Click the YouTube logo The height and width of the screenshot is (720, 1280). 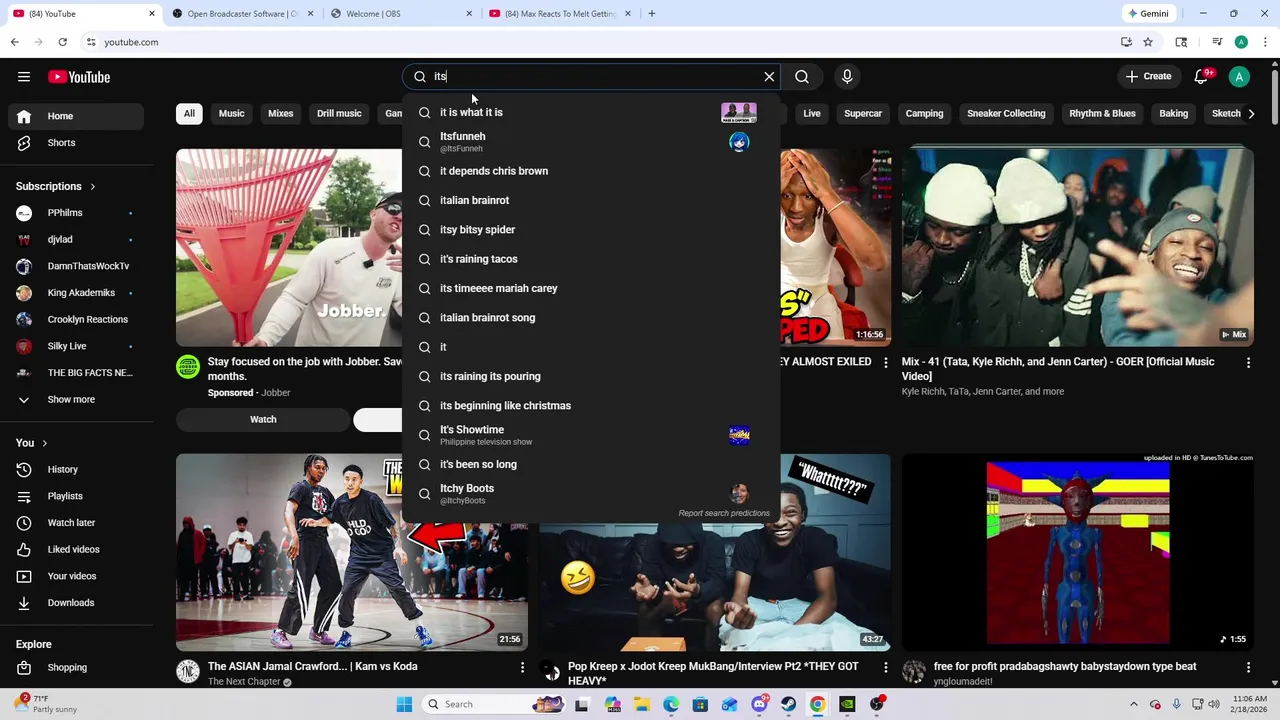79,77
